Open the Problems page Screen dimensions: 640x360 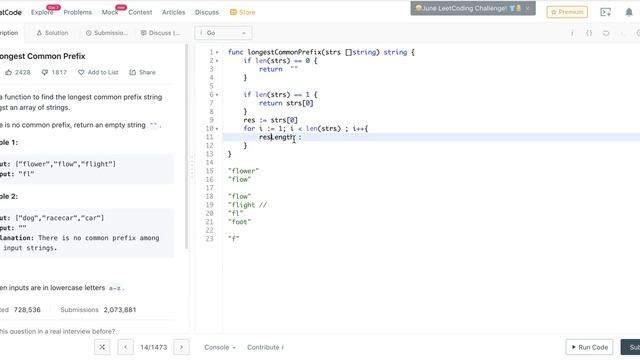click(78, 12)
